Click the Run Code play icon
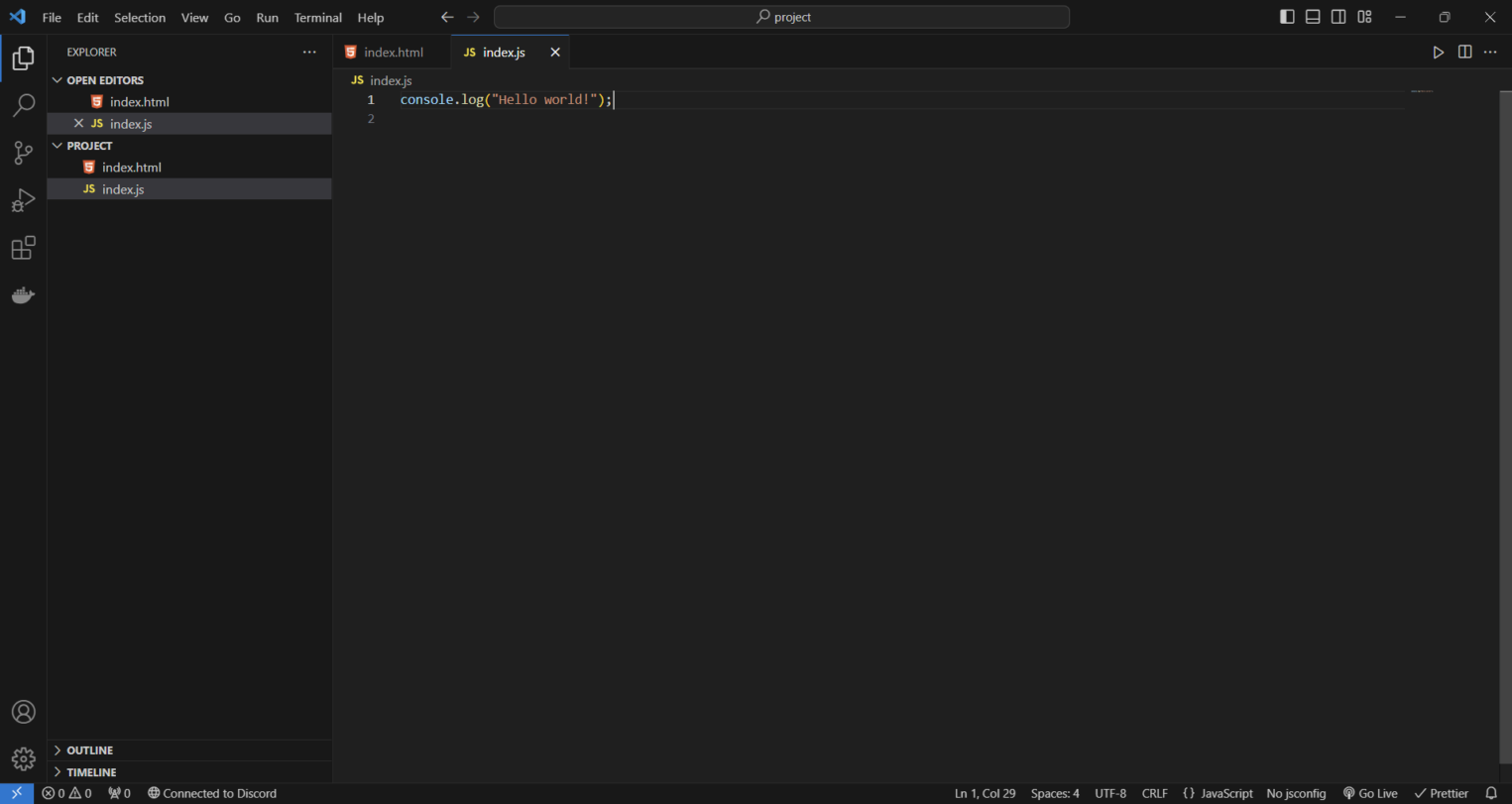The height and width of the screenshot is (804, 1512). click(x=1439, y=53)
